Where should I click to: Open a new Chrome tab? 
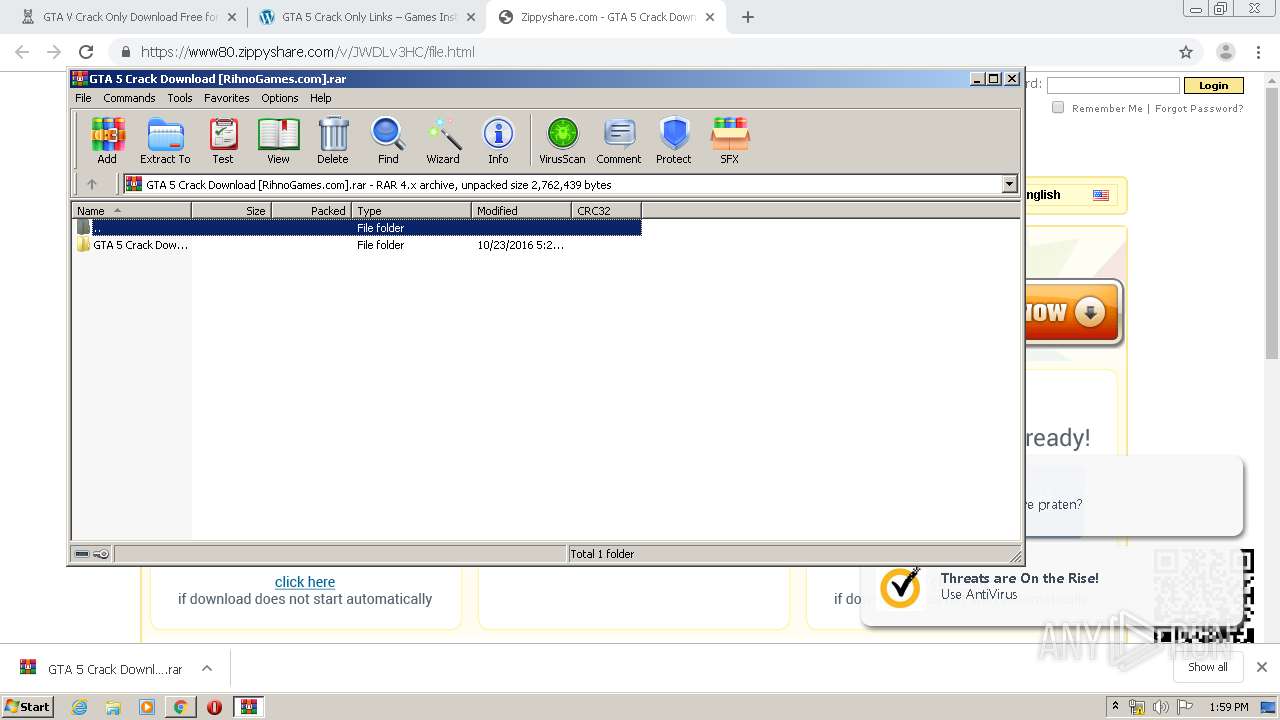coord(747,17)
